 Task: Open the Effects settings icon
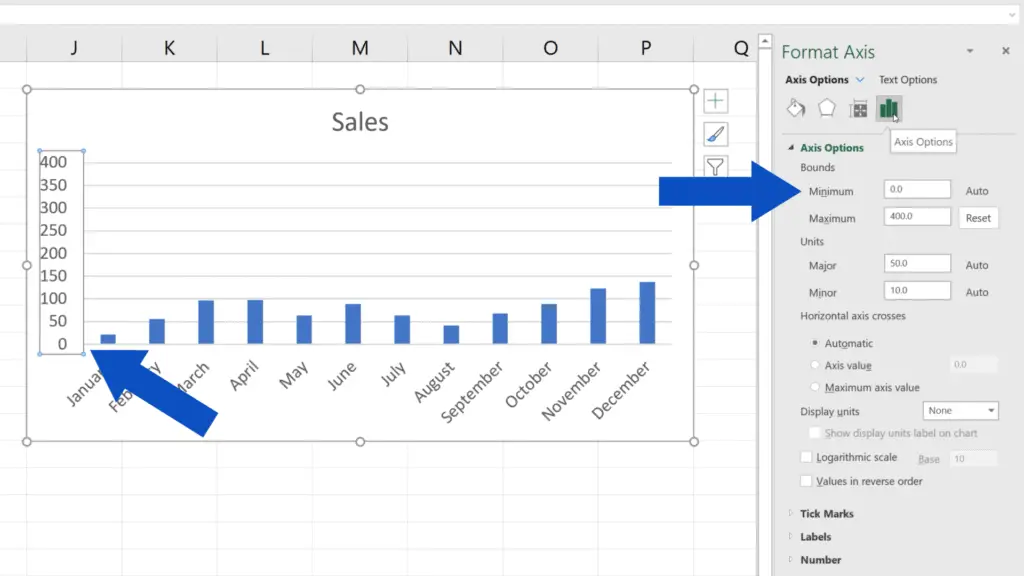point(825,108)
